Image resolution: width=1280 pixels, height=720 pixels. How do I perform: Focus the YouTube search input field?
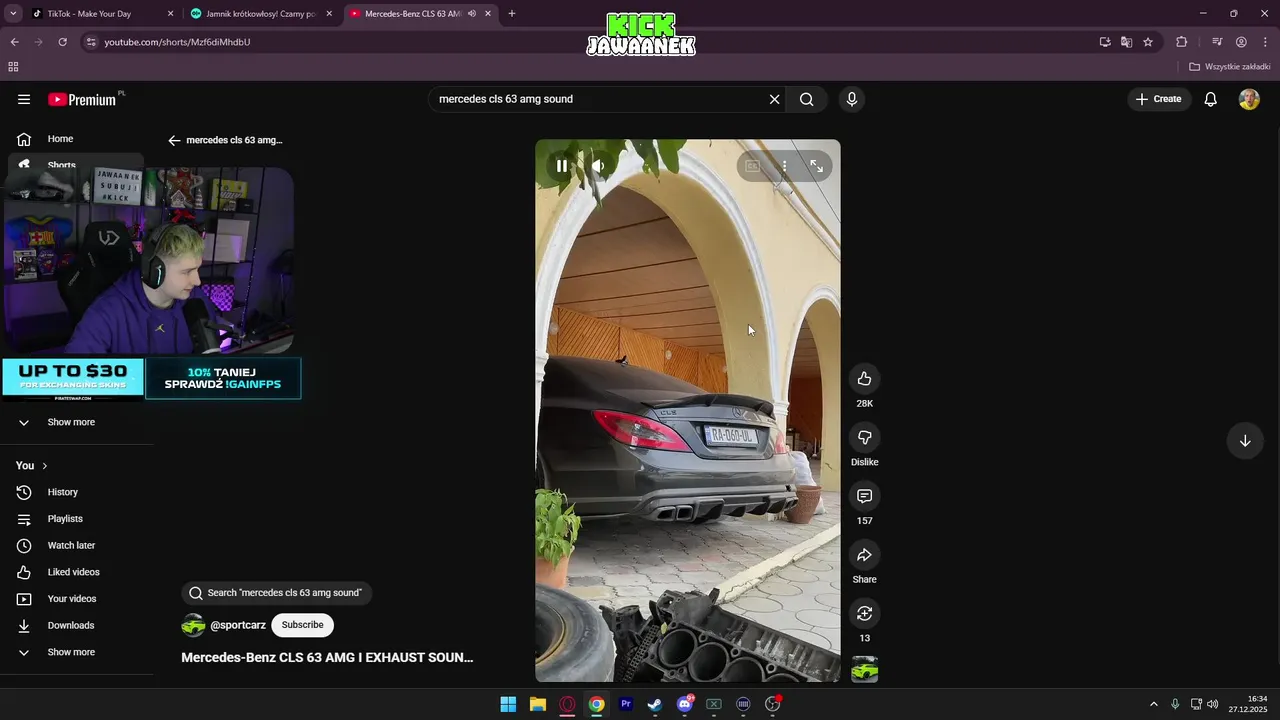tap(600, 99)
